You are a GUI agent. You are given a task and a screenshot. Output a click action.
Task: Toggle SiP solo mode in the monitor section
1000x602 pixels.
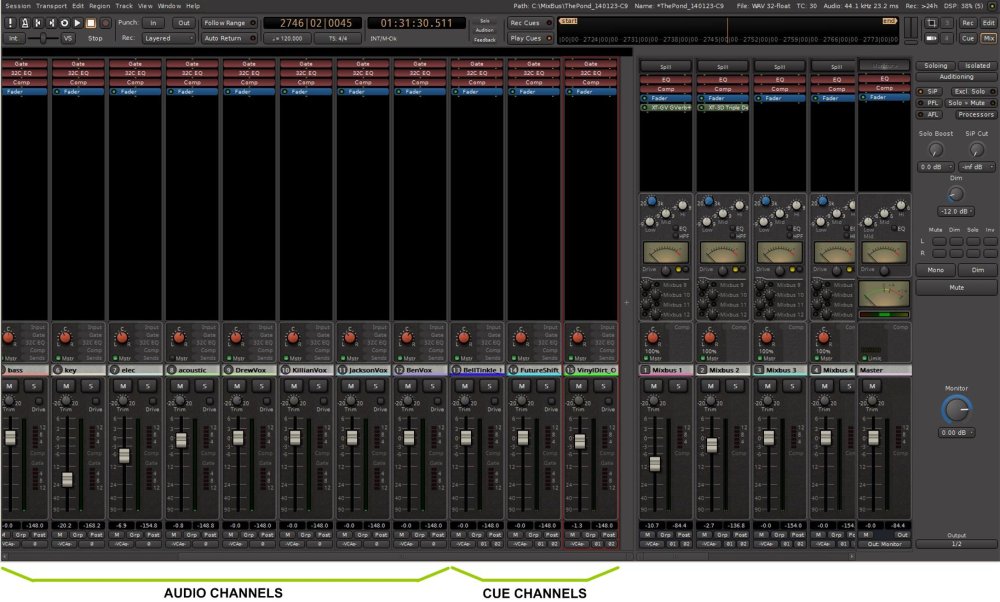click(x=930, y=91)
